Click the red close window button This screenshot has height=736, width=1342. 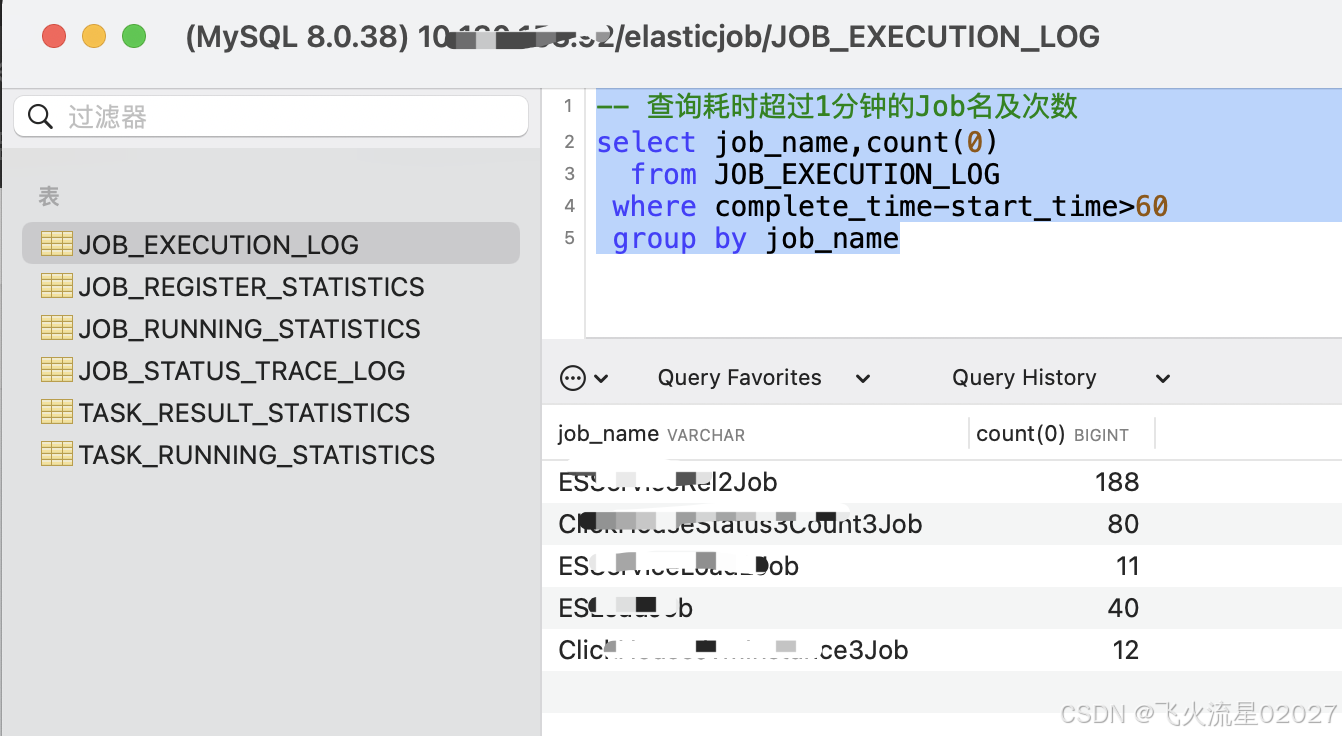[x=54, y=37]
